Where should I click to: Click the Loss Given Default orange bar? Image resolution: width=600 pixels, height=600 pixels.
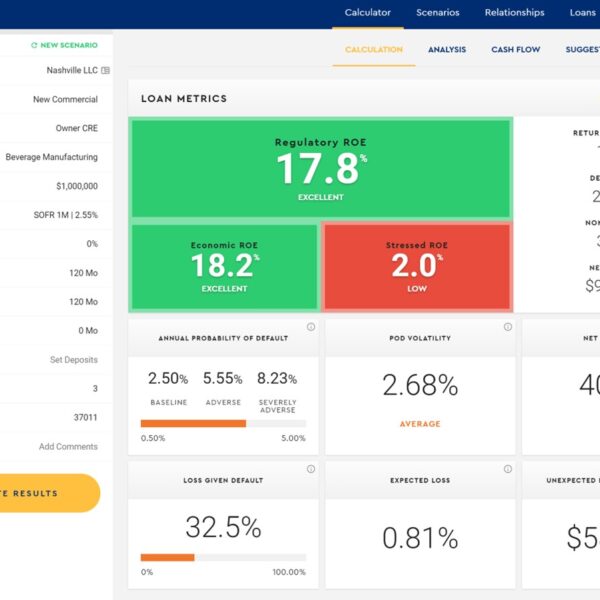(x=168, y=557)
